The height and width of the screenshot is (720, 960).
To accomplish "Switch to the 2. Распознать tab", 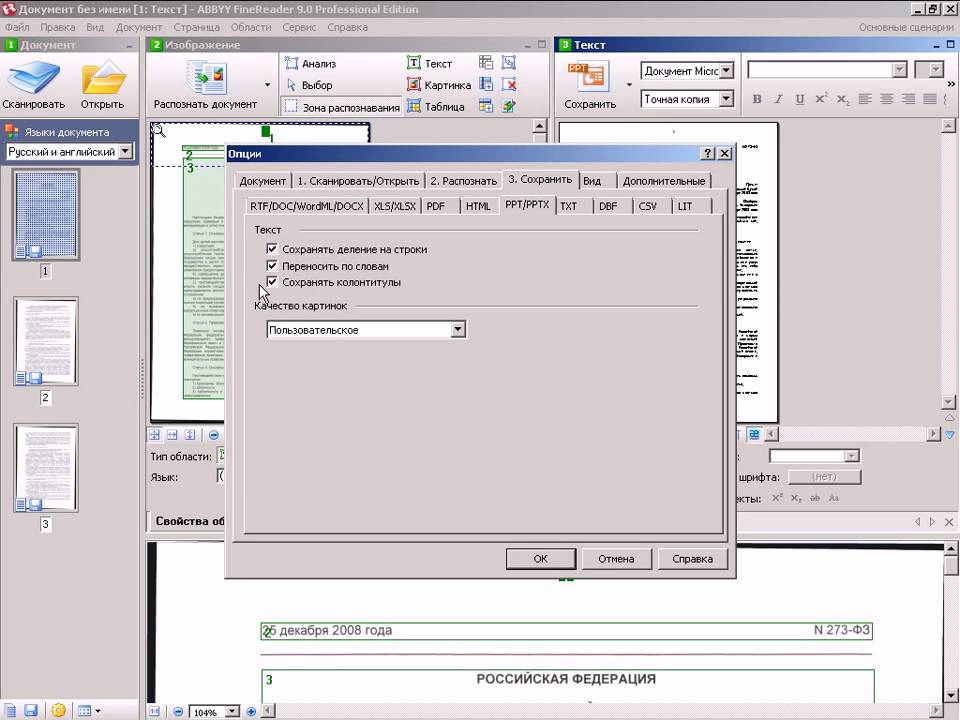I will point(463,181).
